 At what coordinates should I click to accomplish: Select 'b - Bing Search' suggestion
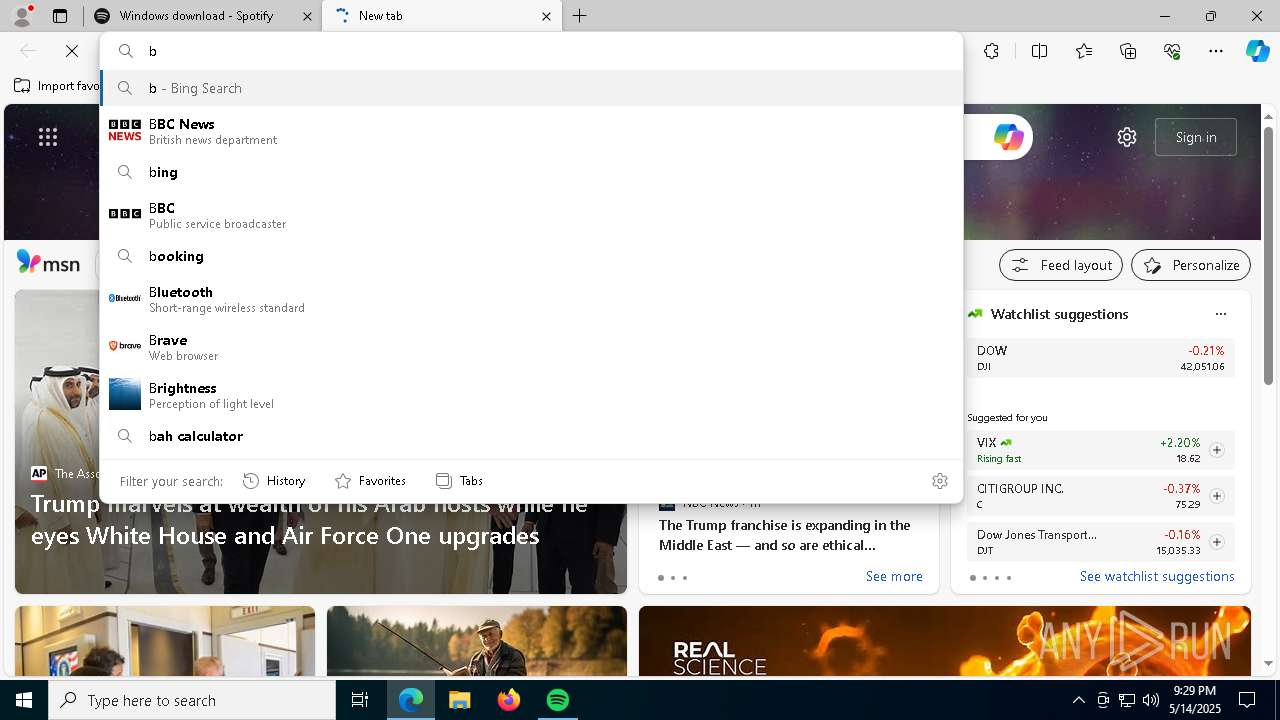click(x=531, y=88)
